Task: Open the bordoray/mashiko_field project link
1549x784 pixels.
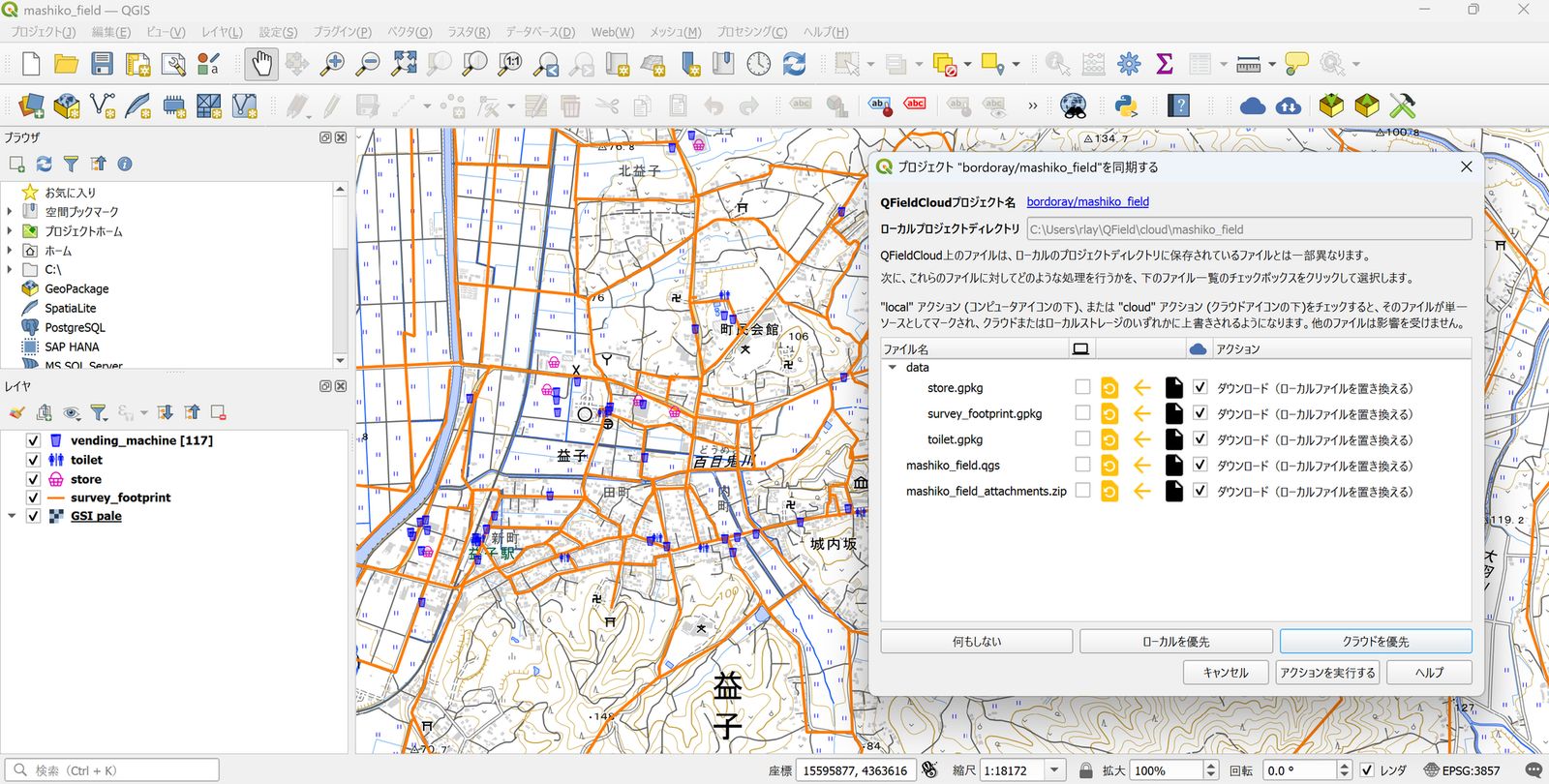Action: (x=1087, y=202)
